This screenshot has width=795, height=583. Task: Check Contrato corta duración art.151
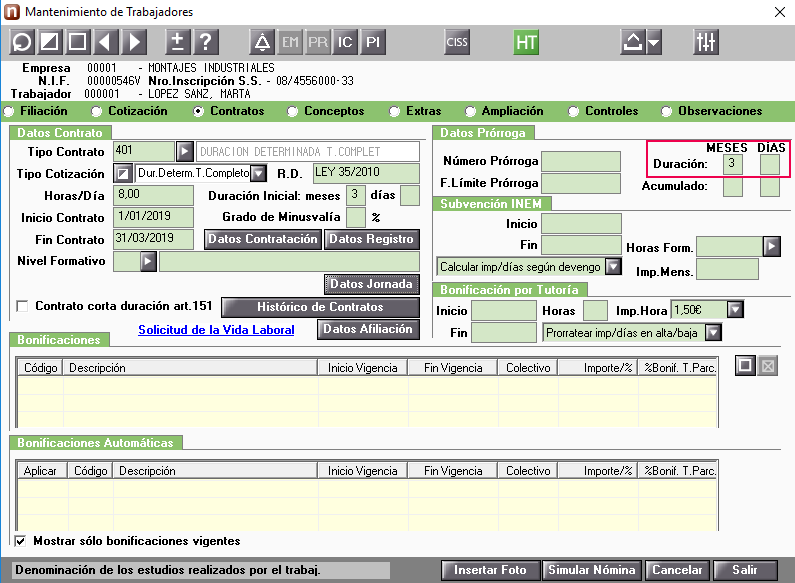tap(22, 306)
